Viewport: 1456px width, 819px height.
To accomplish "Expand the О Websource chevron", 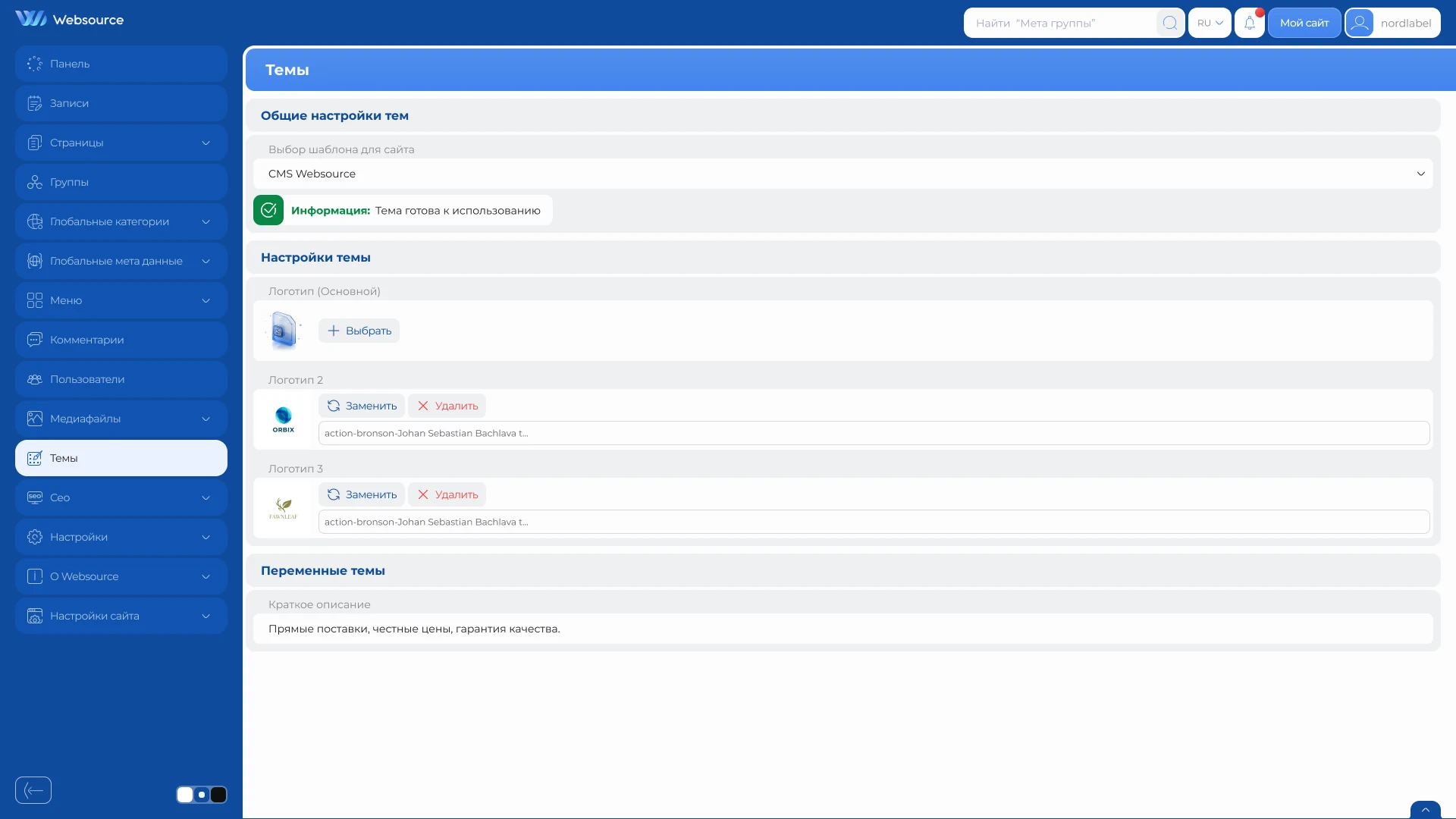I will [x=206, y=576].
